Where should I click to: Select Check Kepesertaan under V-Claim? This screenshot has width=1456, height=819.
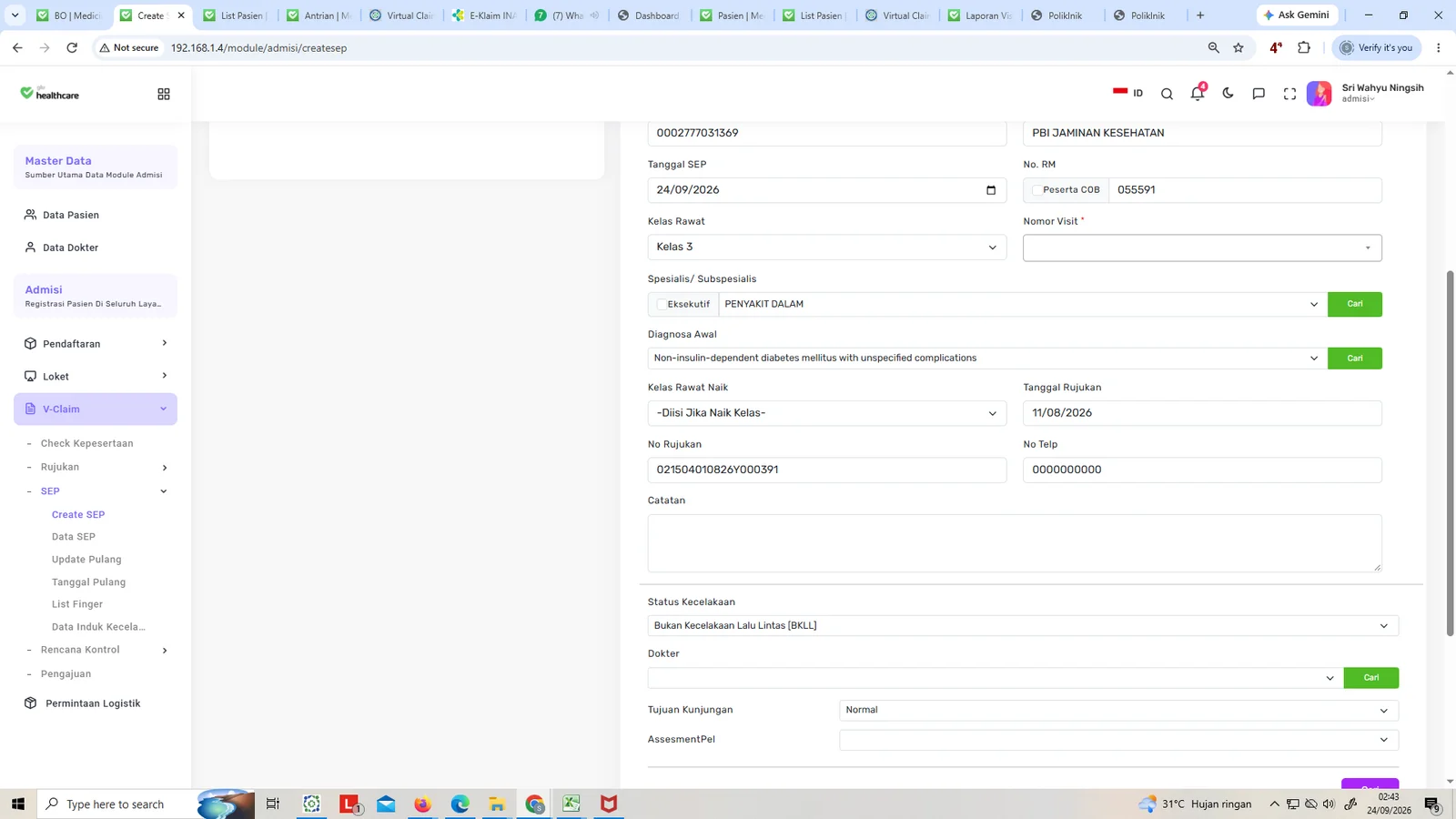click(x=86, y=443)
